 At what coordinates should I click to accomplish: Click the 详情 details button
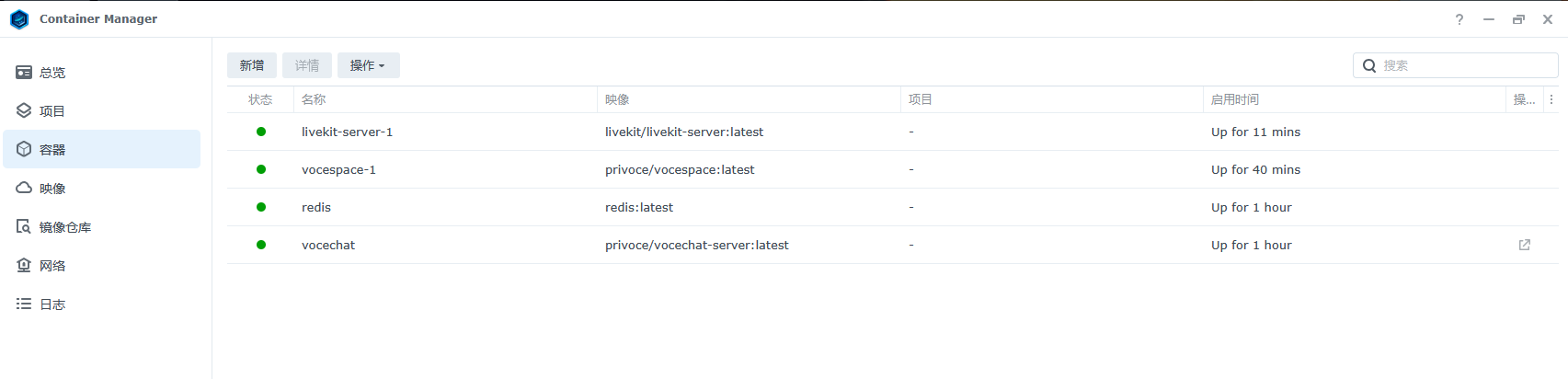click(307, 65)
